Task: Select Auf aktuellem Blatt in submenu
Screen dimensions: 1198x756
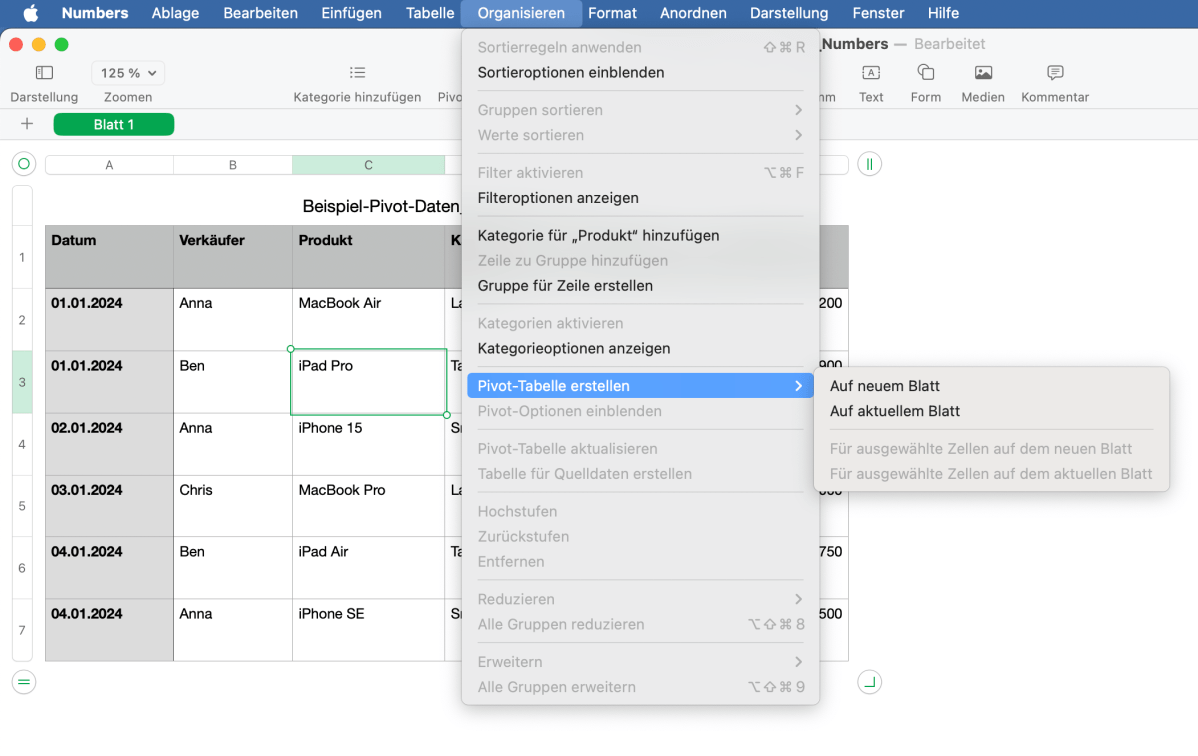Action: pos(992,411)
